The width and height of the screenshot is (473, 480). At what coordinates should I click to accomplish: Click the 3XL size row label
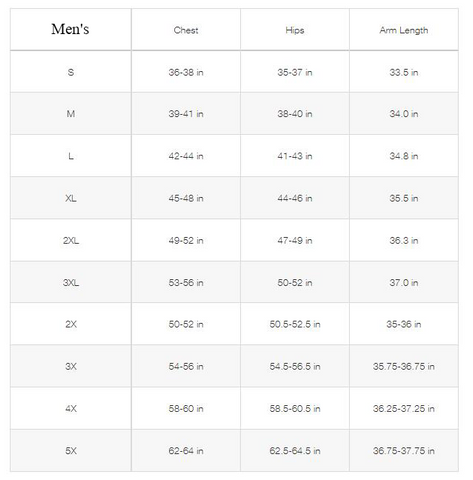[71, 283]
